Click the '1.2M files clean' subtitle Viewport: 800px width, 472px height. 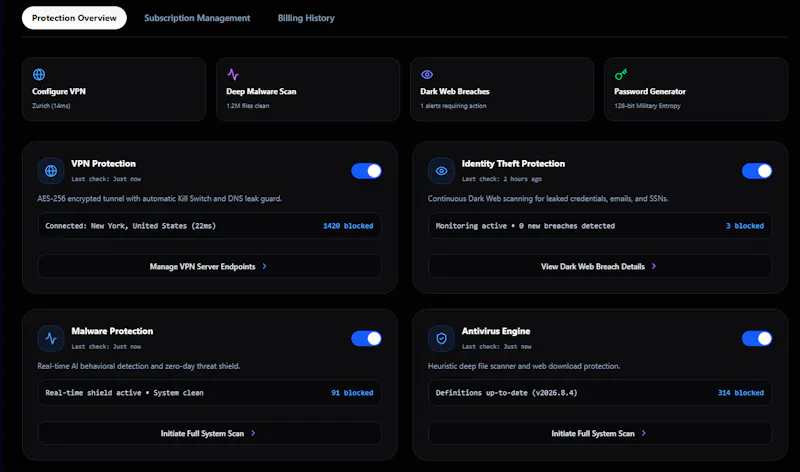(247, 106)
